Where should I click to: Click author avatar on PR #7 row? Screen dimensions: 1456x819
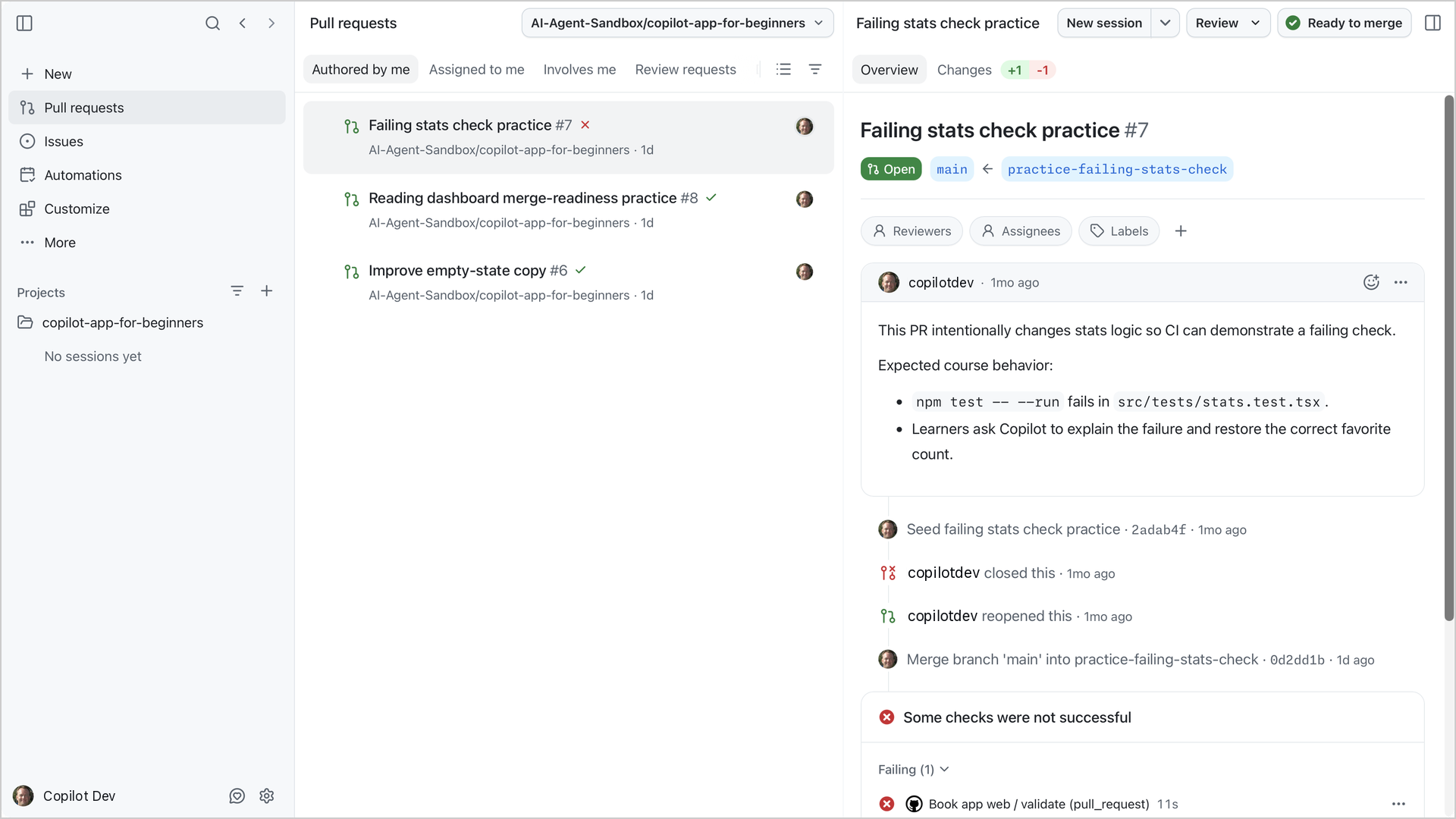(805, 127)
